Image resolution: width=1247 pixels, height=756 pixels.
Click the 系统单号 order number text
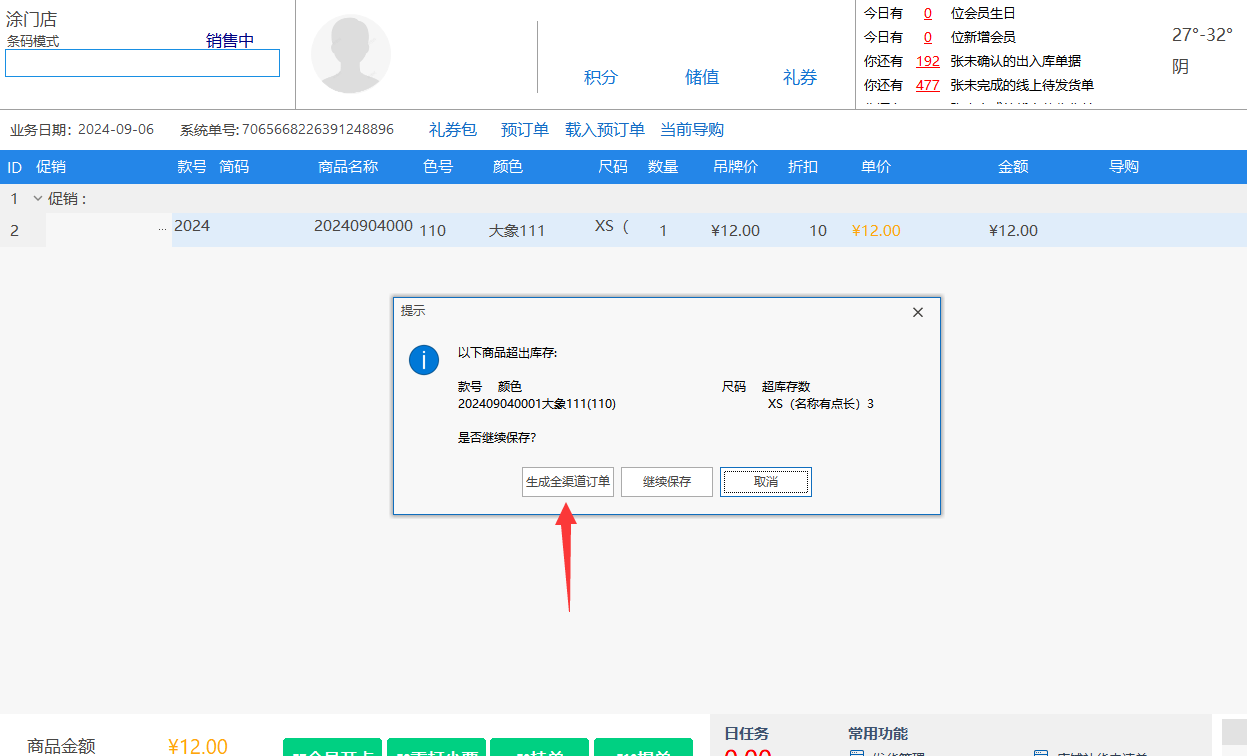pos(287,130)
